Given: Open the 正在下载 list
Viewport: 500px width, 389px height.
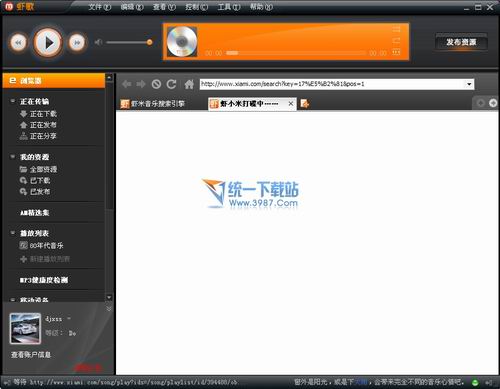Looking at the screenshot, I should [38, 114].
